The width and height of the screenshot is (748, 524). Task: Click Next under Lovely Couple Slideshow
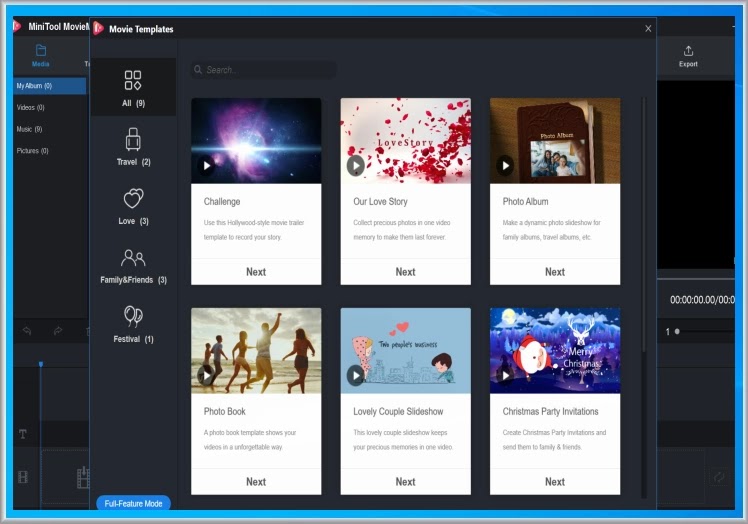(405, 482)
